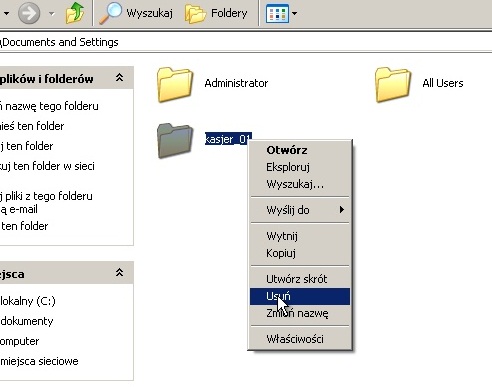
Task: Click the Views grid icon
Action: 277,14
